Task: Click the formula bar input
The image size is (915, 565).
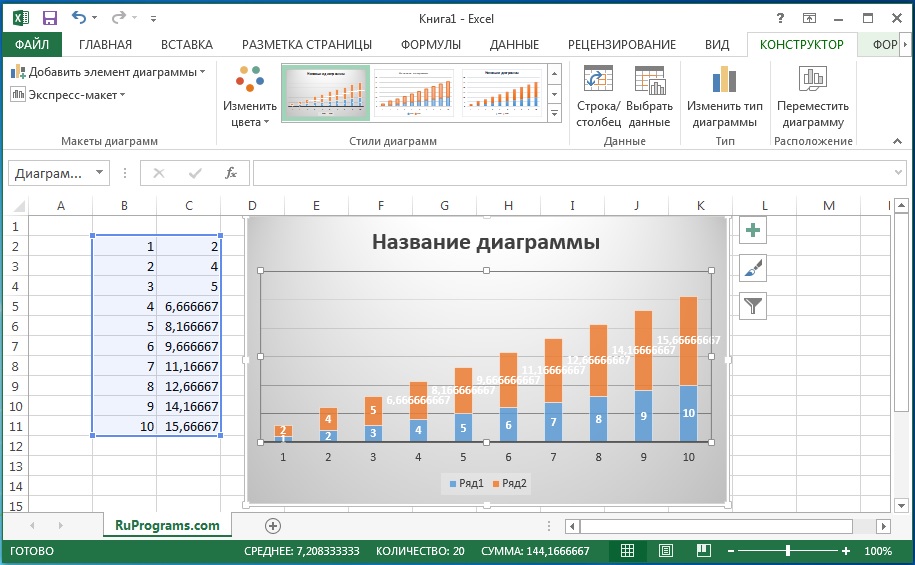Action: point(572,173)
